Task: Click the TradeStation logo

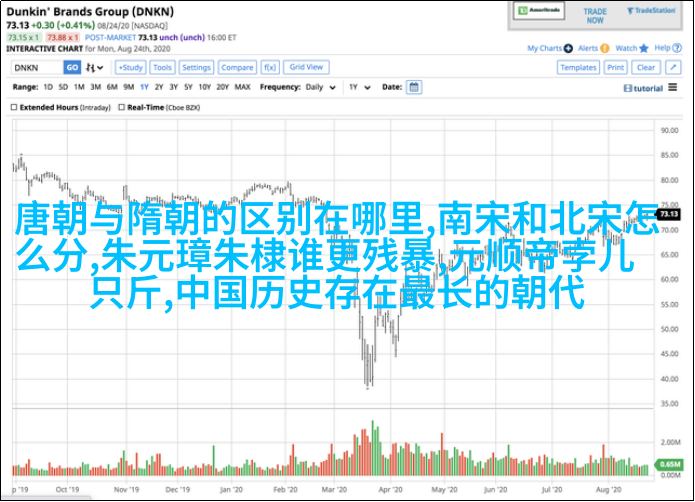Action: [651, 11]
